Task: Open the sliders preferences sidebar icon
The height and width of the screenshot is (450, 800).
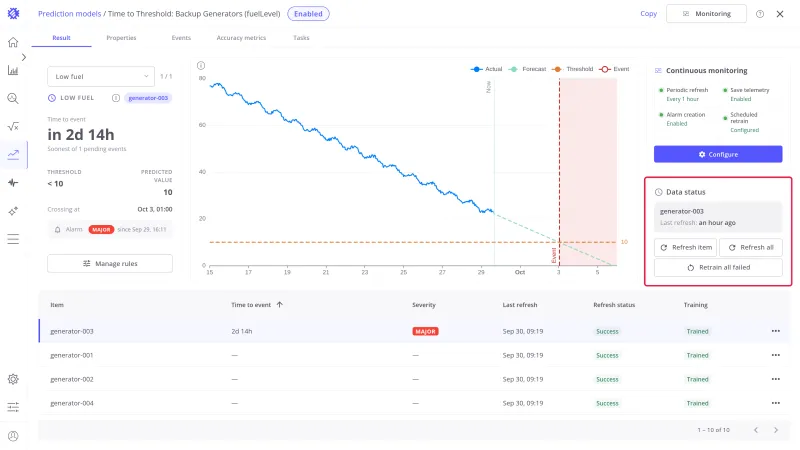Action: (13, 407)
